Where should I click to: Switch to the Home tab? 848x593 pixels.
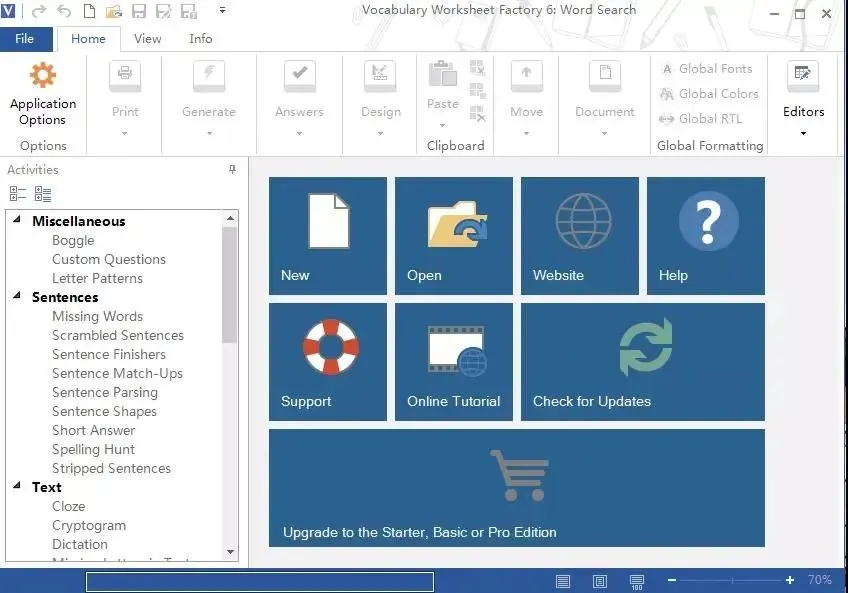tap(88, 39)
